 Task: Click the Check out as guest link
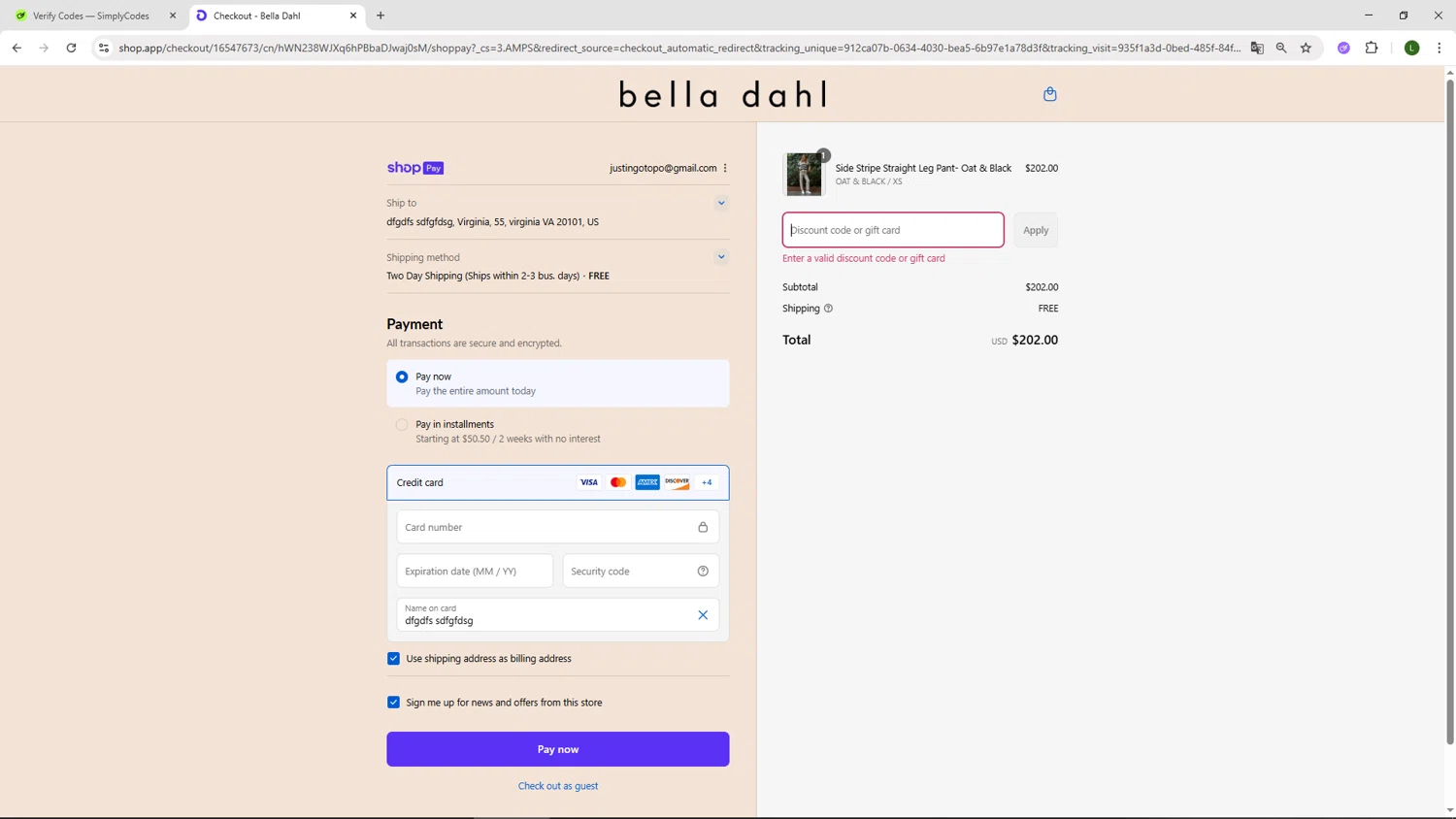point(558,786)
